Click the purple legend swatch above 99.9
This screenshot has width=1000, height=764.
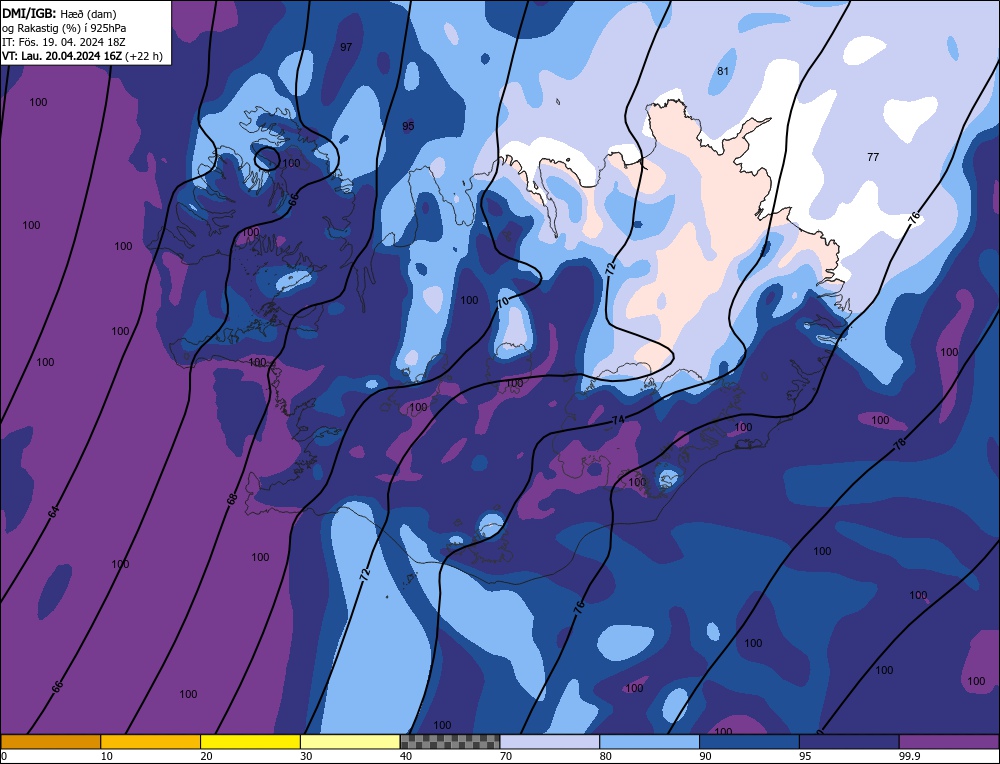pyautogui.click(x=949, y=742)
